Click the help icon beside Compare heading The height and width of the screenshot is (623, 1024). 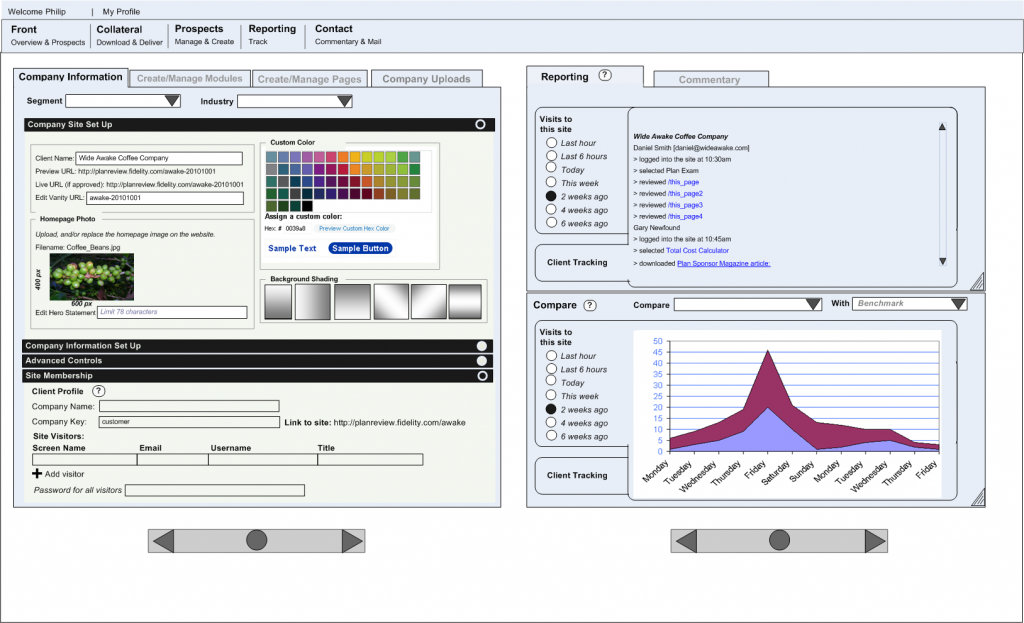click(x=590, y=305)
